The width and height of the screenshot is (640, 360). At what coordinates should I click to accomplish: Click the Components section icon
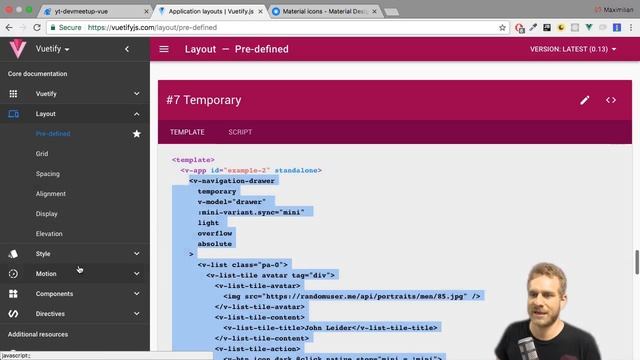[13, 294]
